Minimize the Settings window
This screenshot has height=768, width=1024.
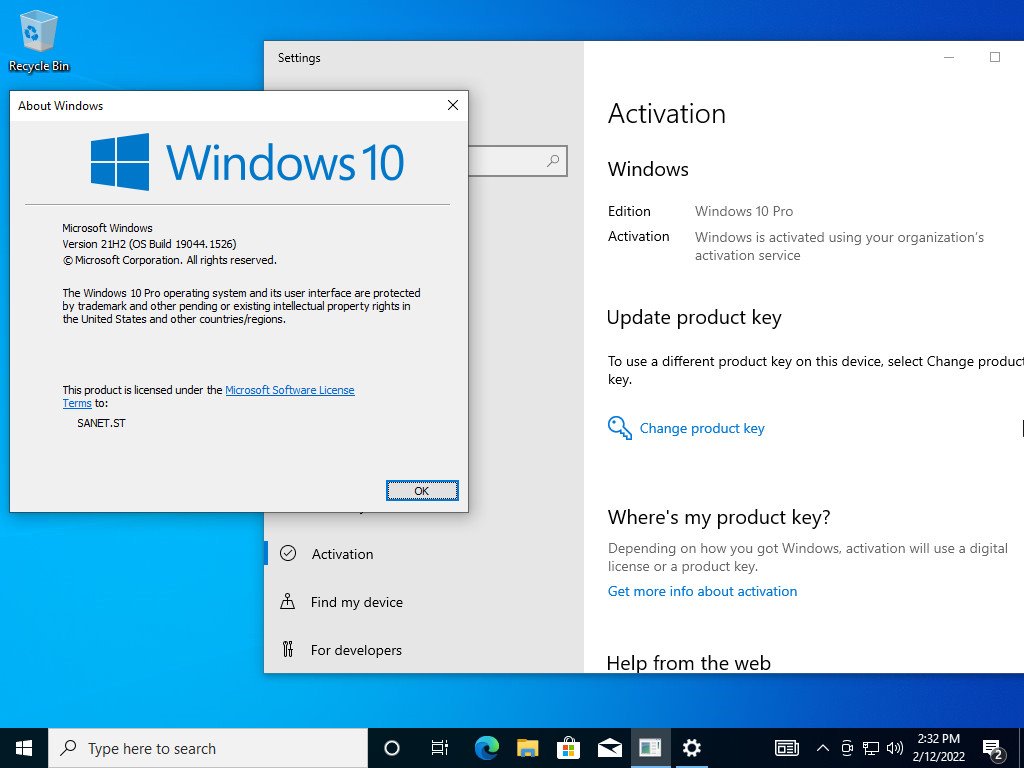(x=949, y=57)
